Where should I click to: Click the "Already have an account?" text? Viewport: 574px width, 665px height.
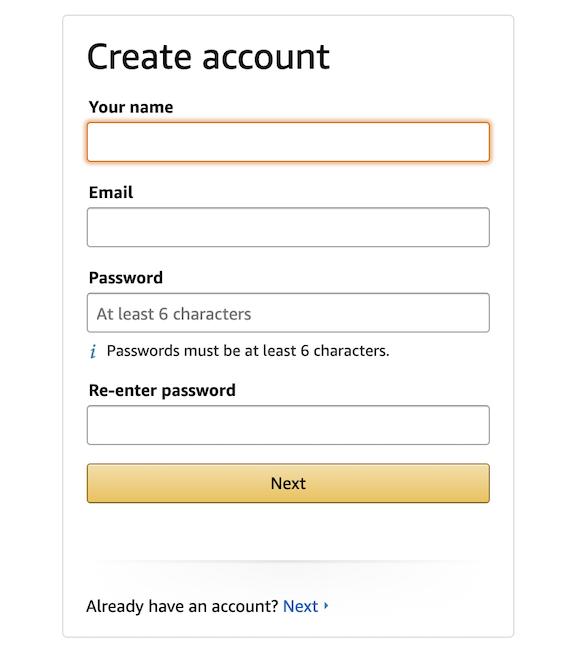tap(182, 606)
